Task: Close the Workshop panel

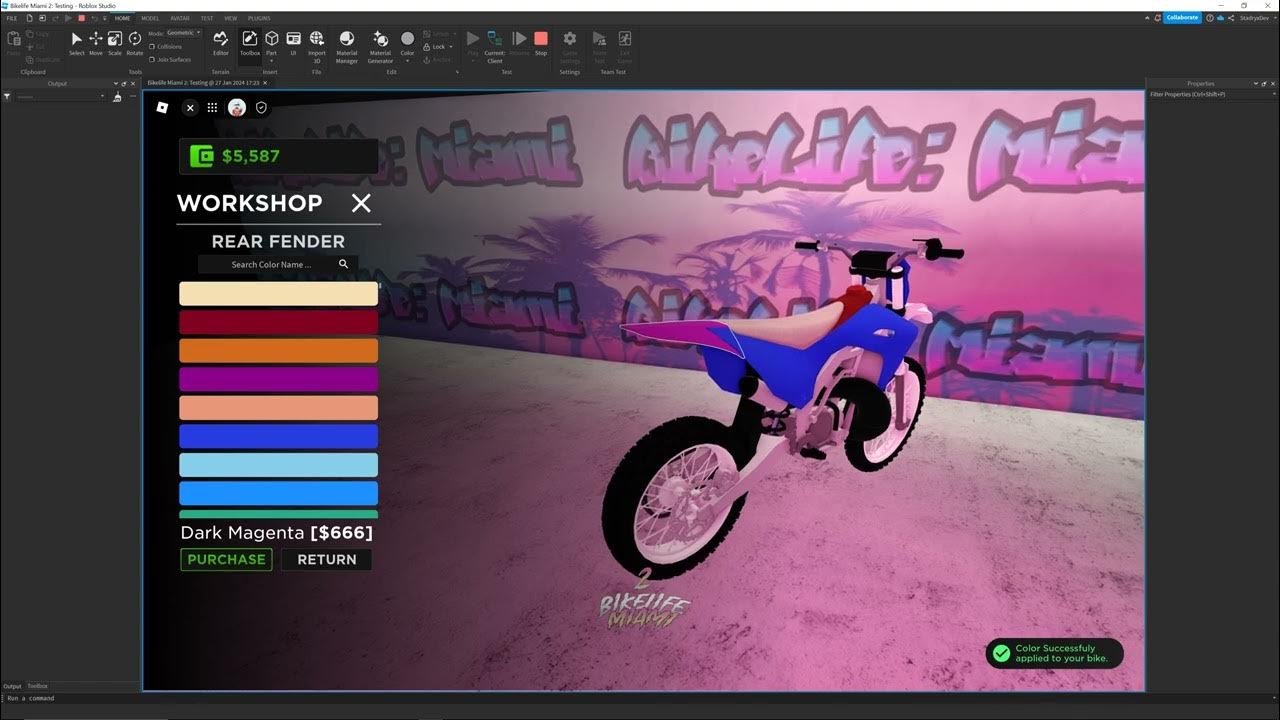Action: (361, 203)
